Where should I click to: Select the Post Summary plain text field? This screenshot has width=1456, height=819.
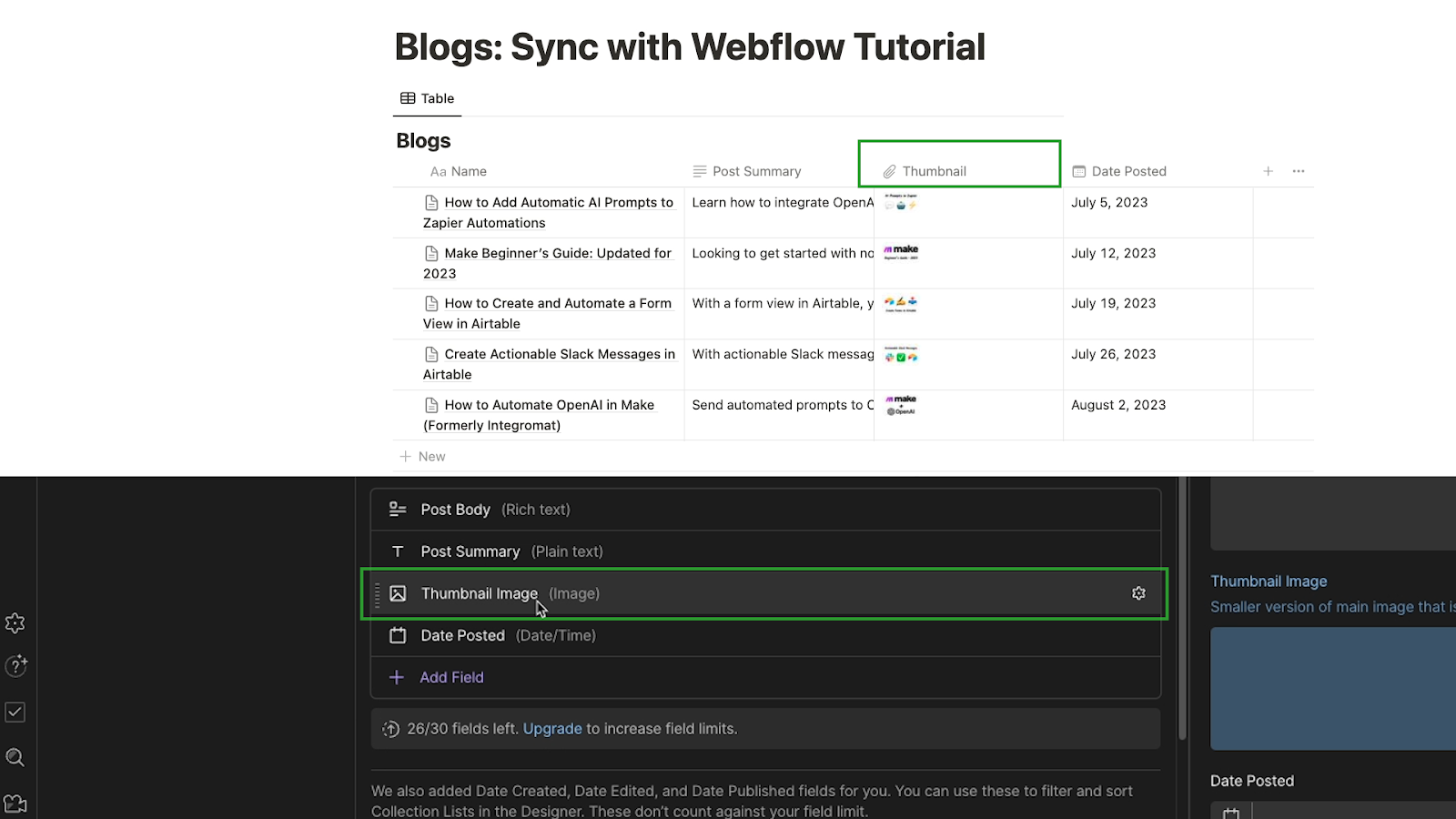click(765, 551)
